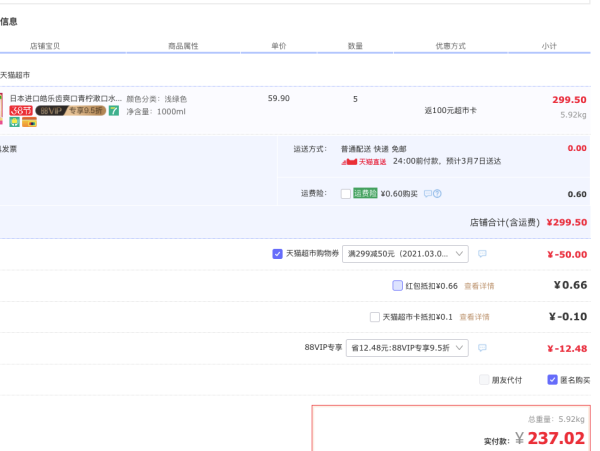Click the 38节 promotion badge
Viewport: 600px width, 451px height.
click(21, 111)
